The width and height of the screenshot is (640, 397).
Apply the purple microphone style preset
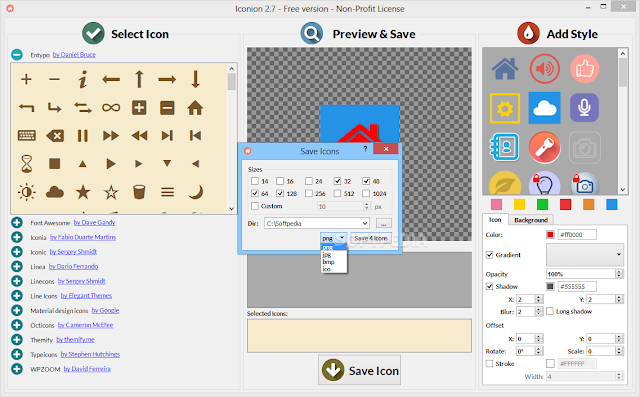(x=584, y=108)
